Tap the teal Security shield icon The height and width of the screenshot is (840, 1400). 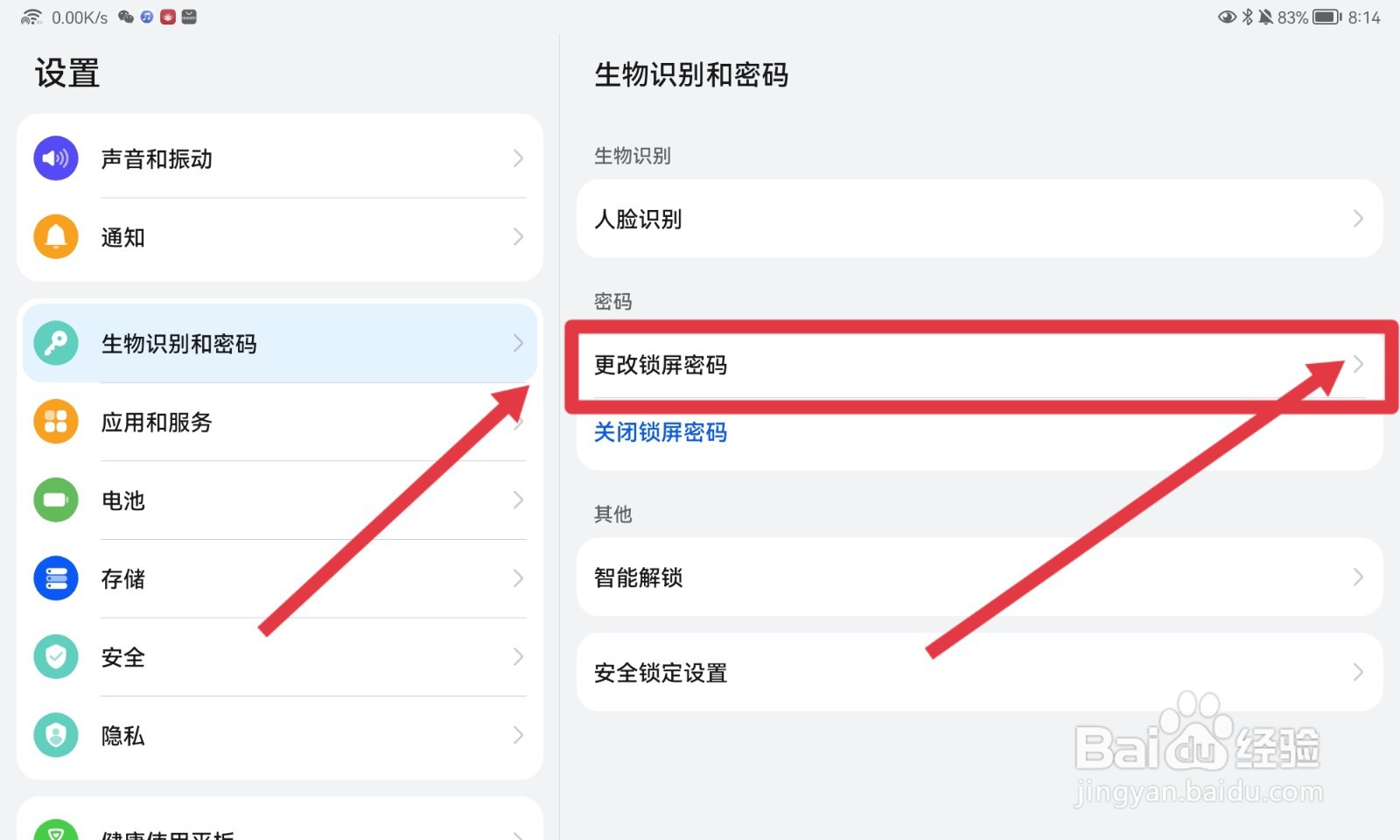56,656
